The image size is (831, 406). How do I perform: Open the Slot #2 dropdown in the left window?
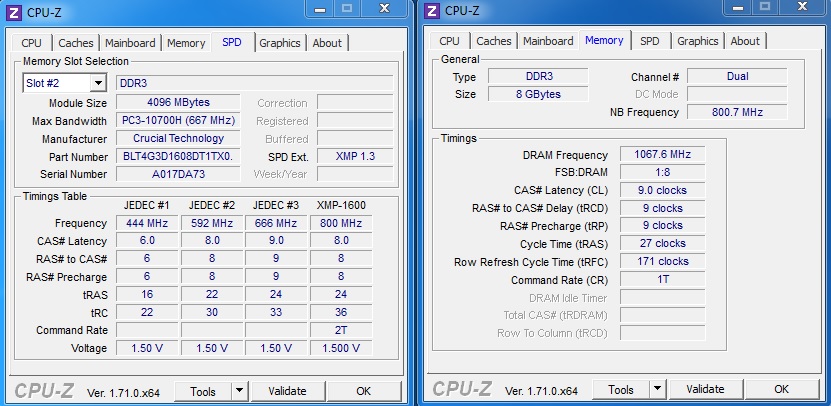[98, 83]
